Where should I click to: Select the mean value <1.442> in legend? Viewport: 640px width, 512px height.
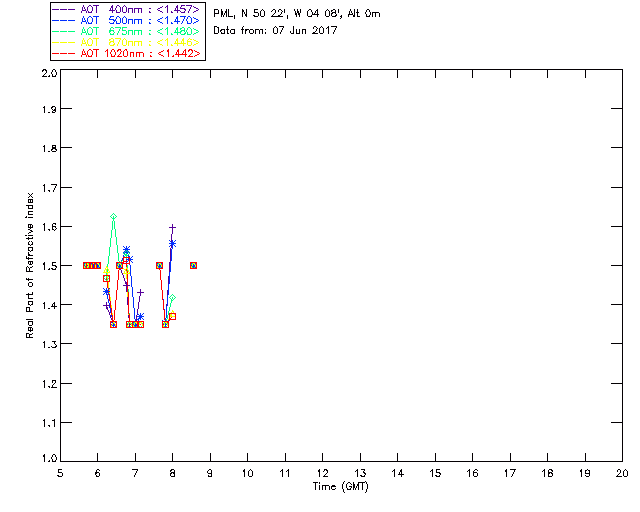point(178,53)
